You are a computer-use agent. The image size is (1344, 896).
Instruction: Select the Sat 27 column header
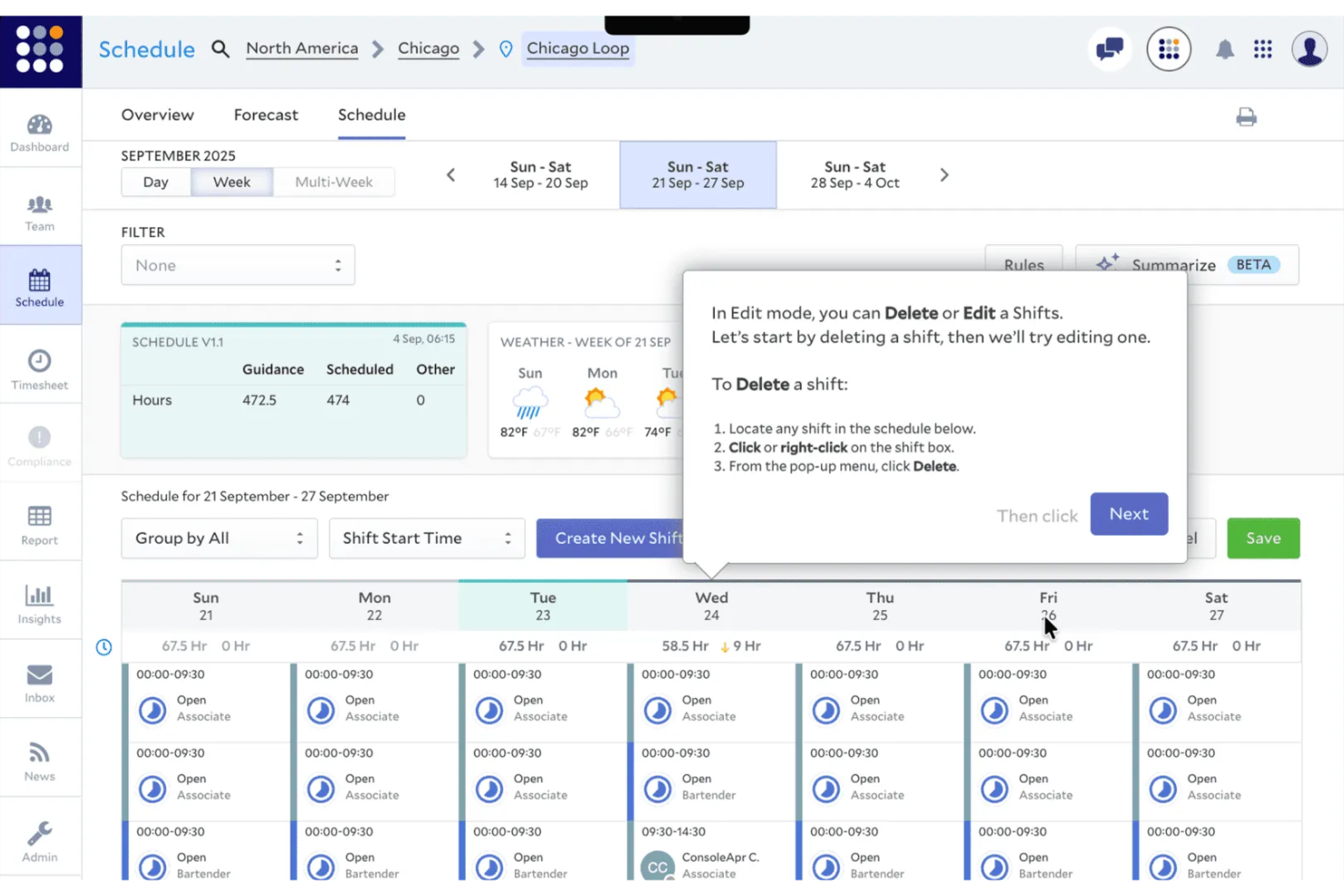1217,606
